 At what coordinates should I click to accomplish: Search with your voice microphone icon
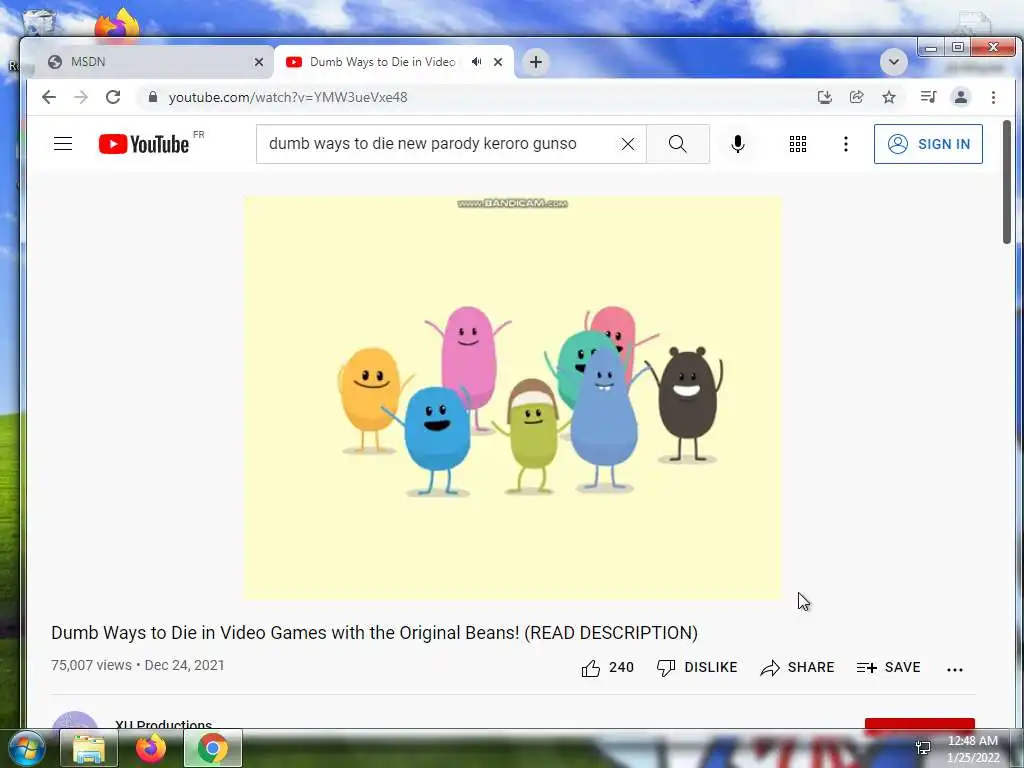[x=738, y=144]
